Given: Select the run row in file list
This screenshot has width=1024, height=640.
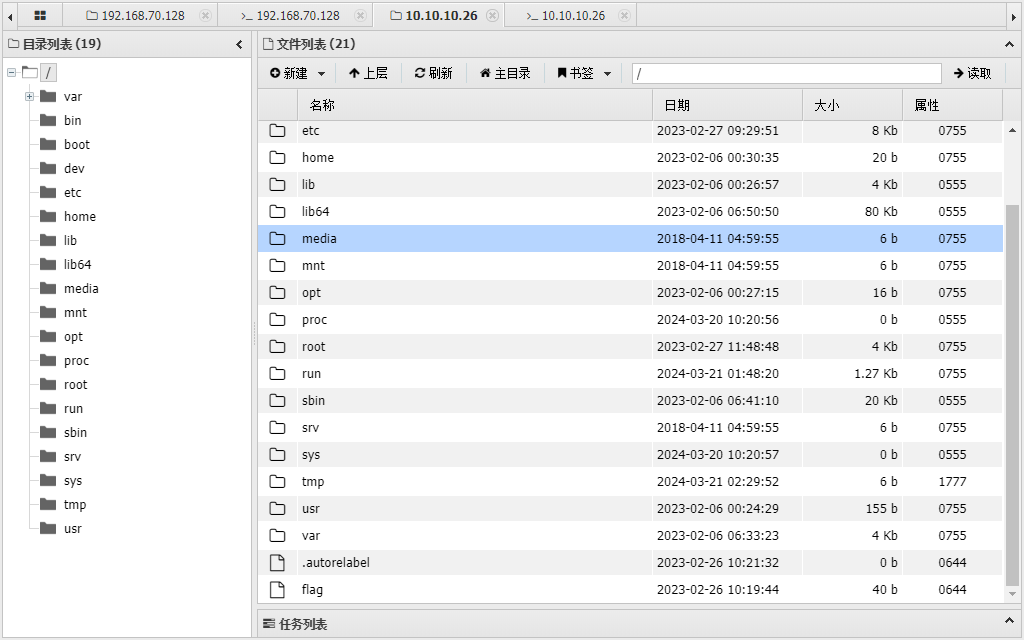Looking at the screenshot, I should tap(630, 374).
